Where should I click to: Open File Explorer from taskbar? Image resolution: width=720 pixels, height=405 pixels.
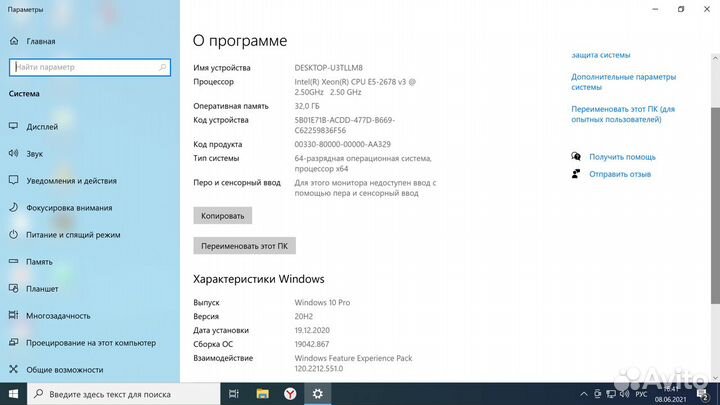262,394
